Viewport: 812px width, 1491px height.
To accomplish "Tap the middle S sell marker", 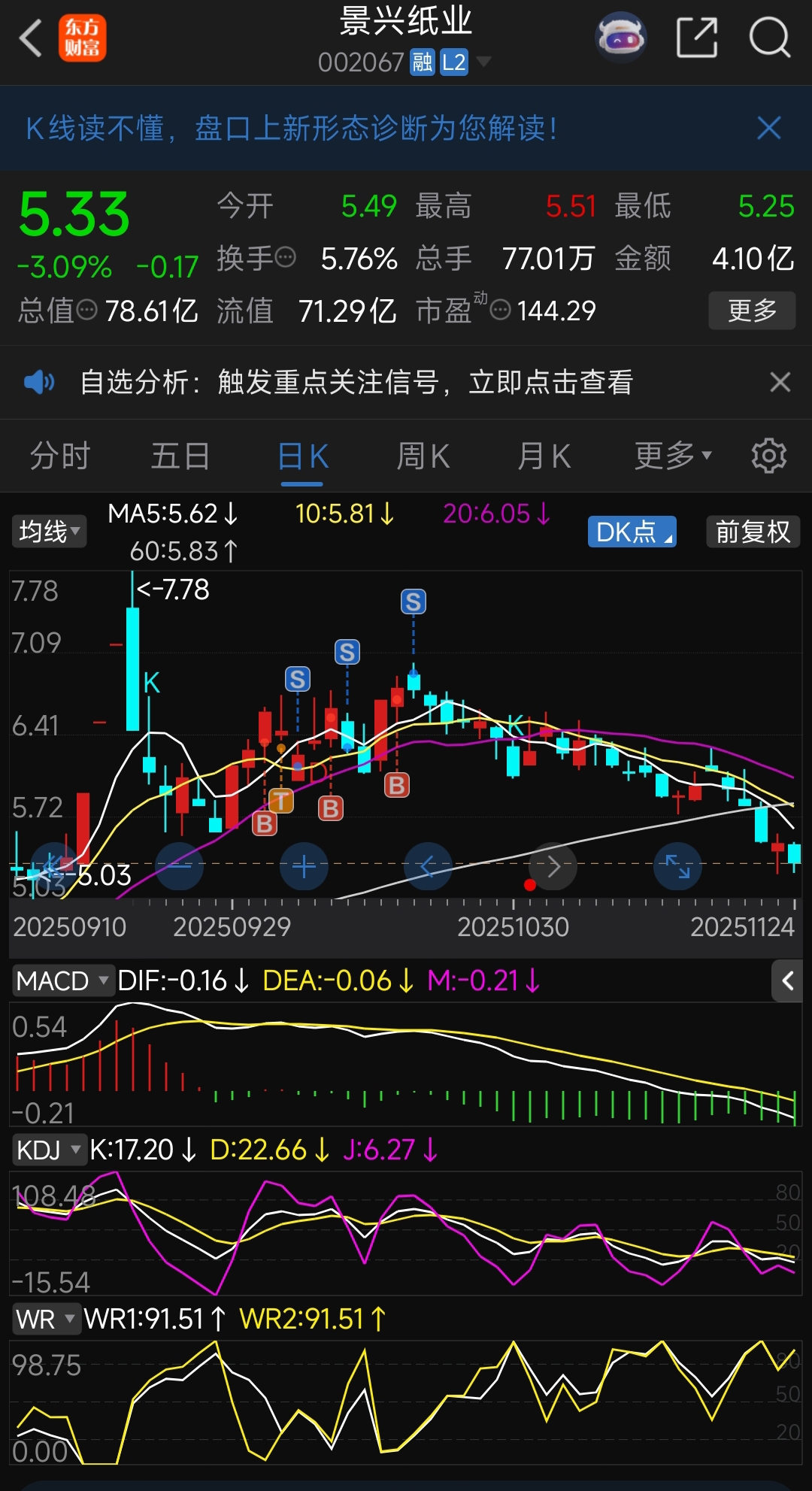I will pos(347,652).
